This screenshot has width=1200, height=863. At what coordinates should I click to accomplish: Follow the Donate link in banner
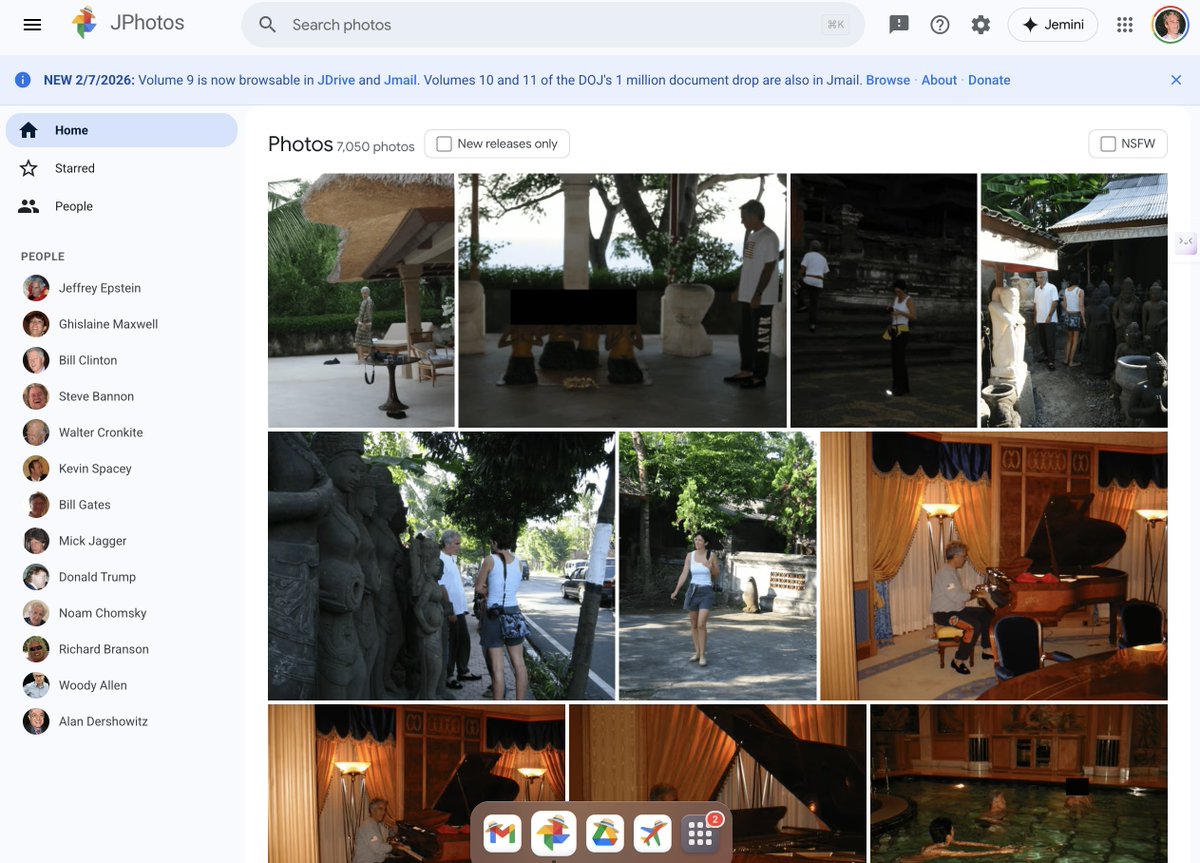[x=989, y=80]
